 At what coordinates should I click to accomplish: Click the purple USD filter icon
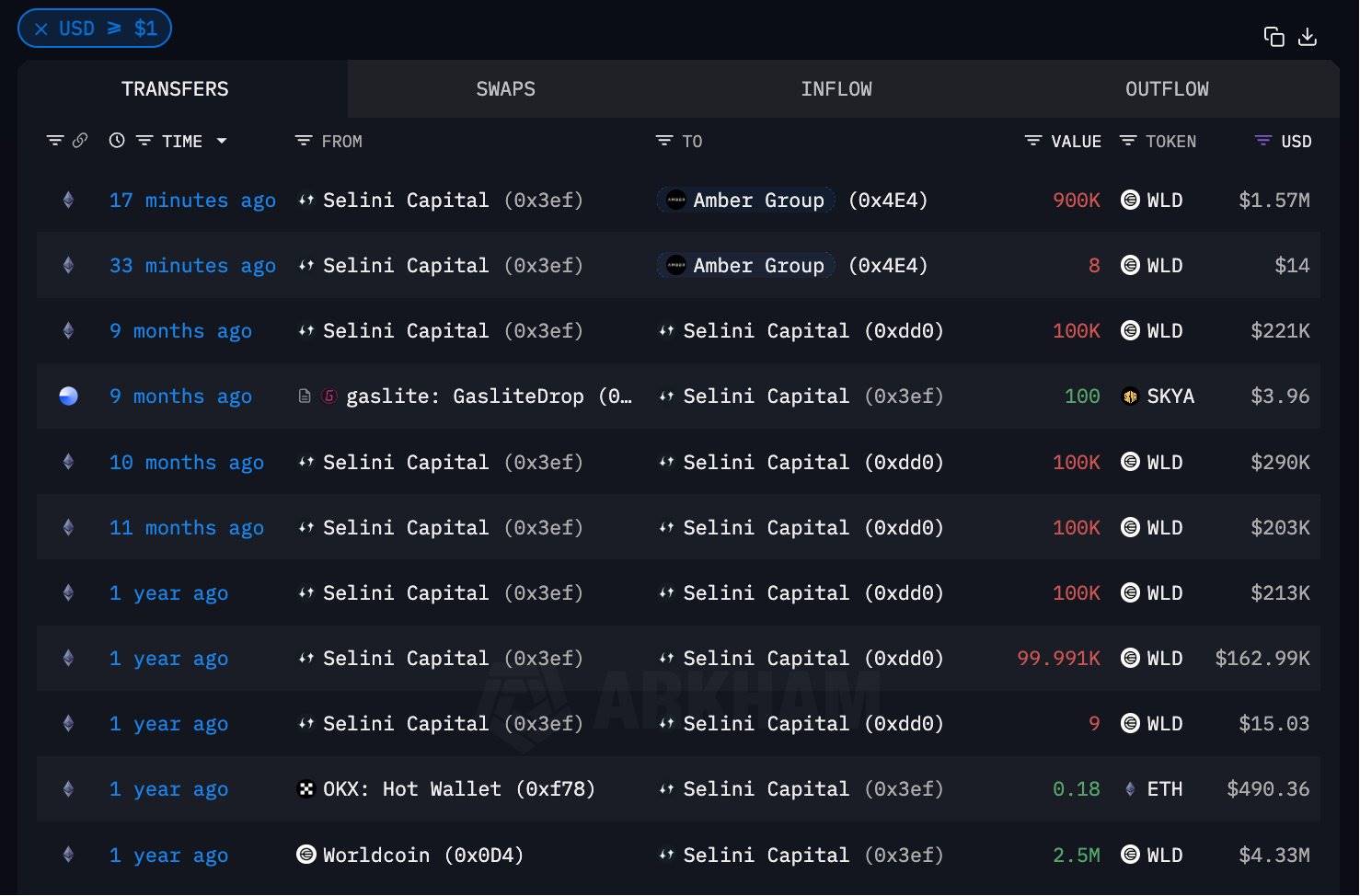1263,141
